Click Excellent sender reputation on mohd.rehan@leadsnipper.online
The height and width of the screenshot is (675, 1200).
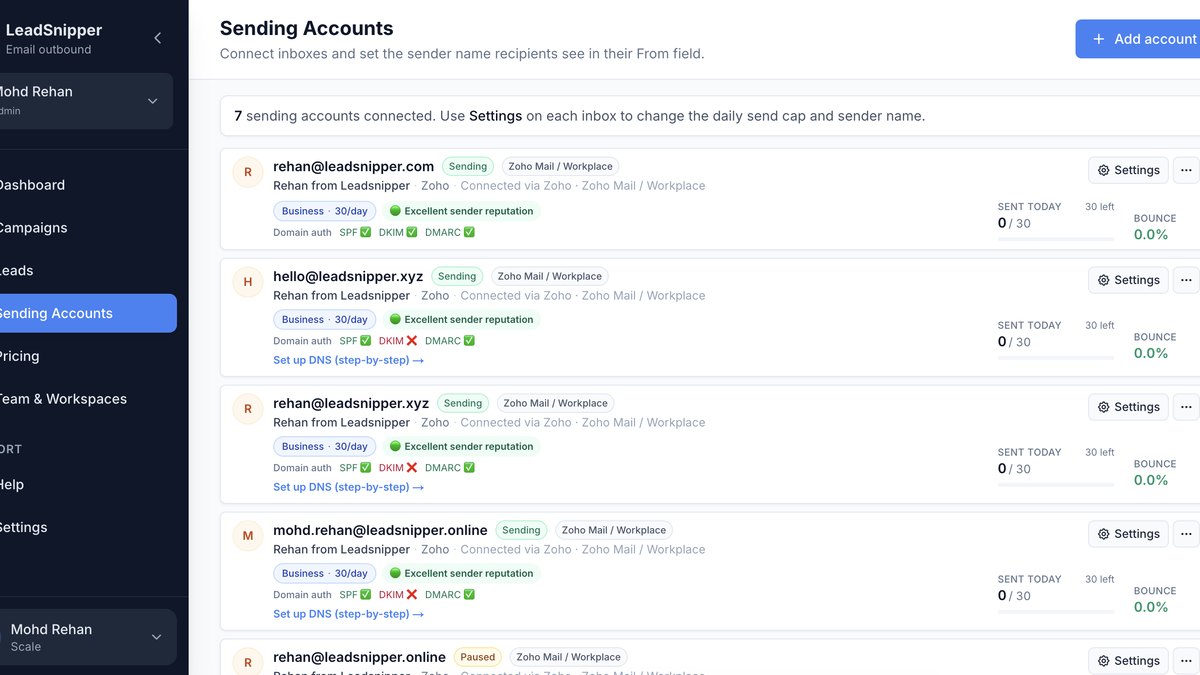(461, 574)
